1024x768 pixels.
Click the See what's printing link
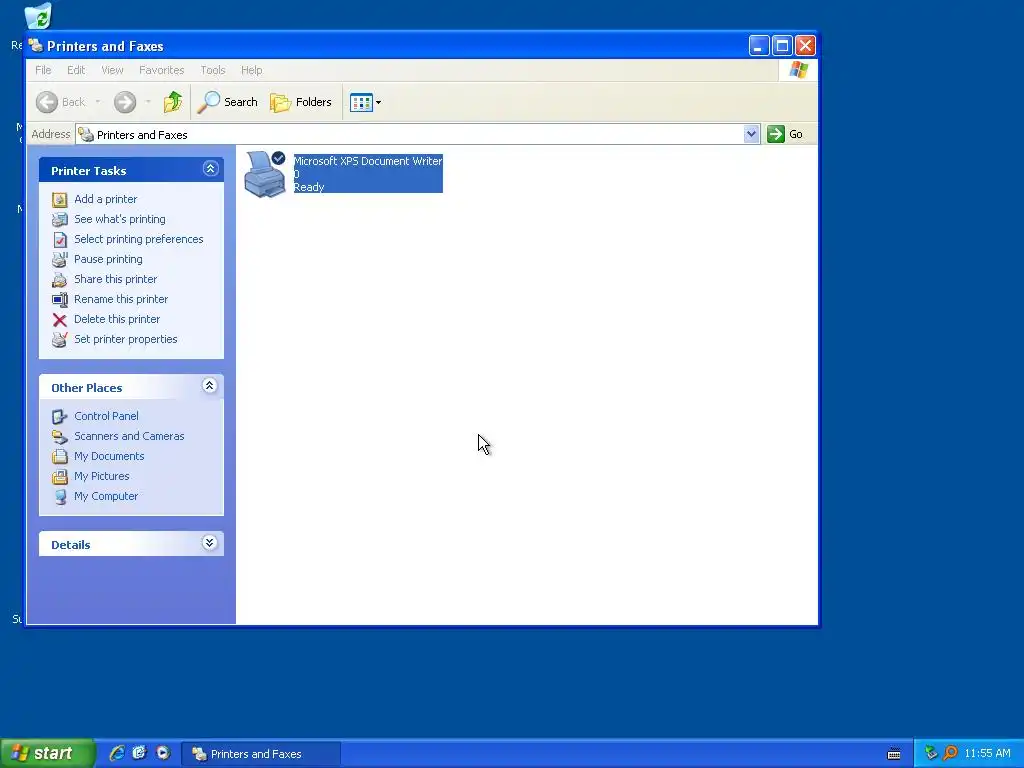pos(120,219)
